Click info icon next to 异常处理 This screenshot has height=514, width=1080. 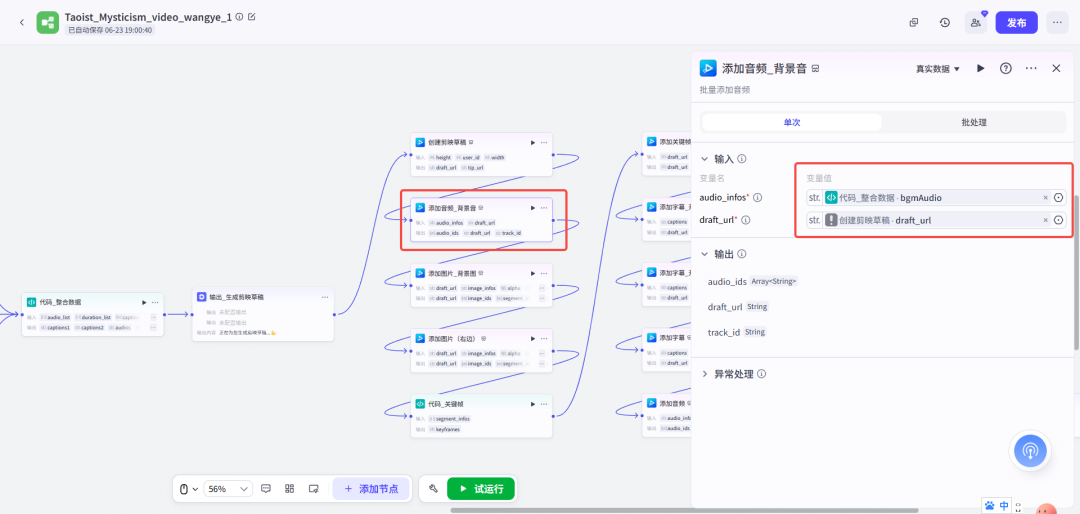click(762, 374)
